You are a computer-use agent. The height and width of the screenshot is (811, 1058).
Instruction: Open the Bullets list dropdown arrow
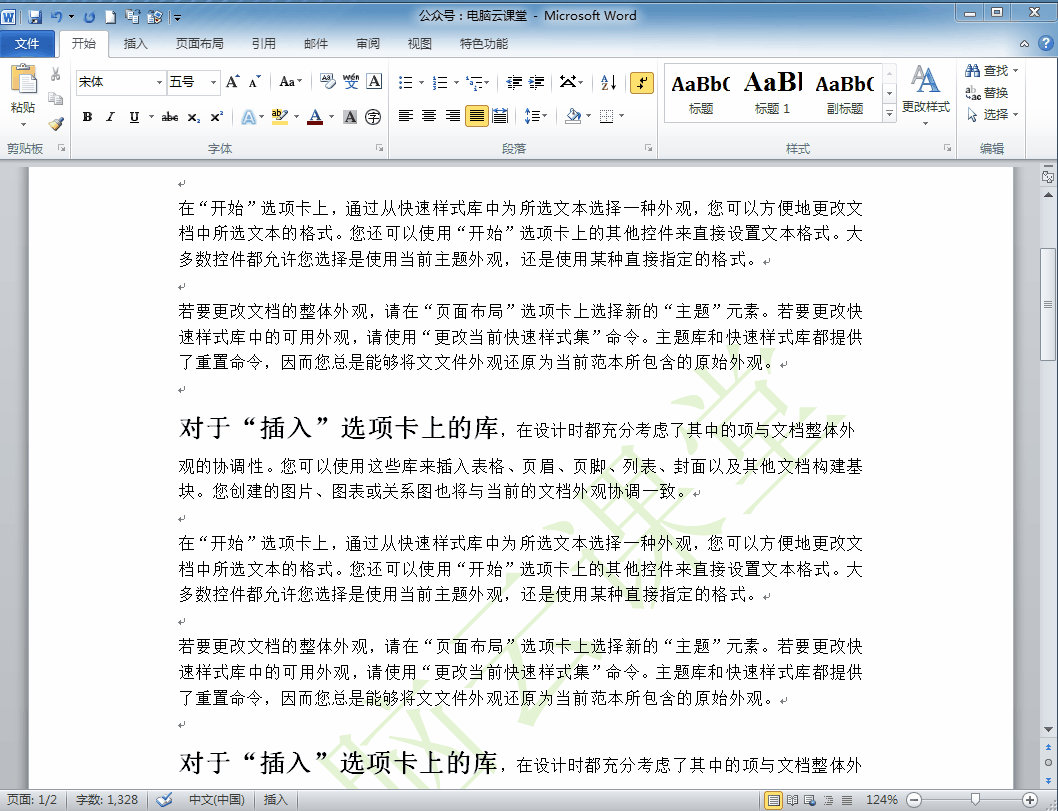point(422,83)
